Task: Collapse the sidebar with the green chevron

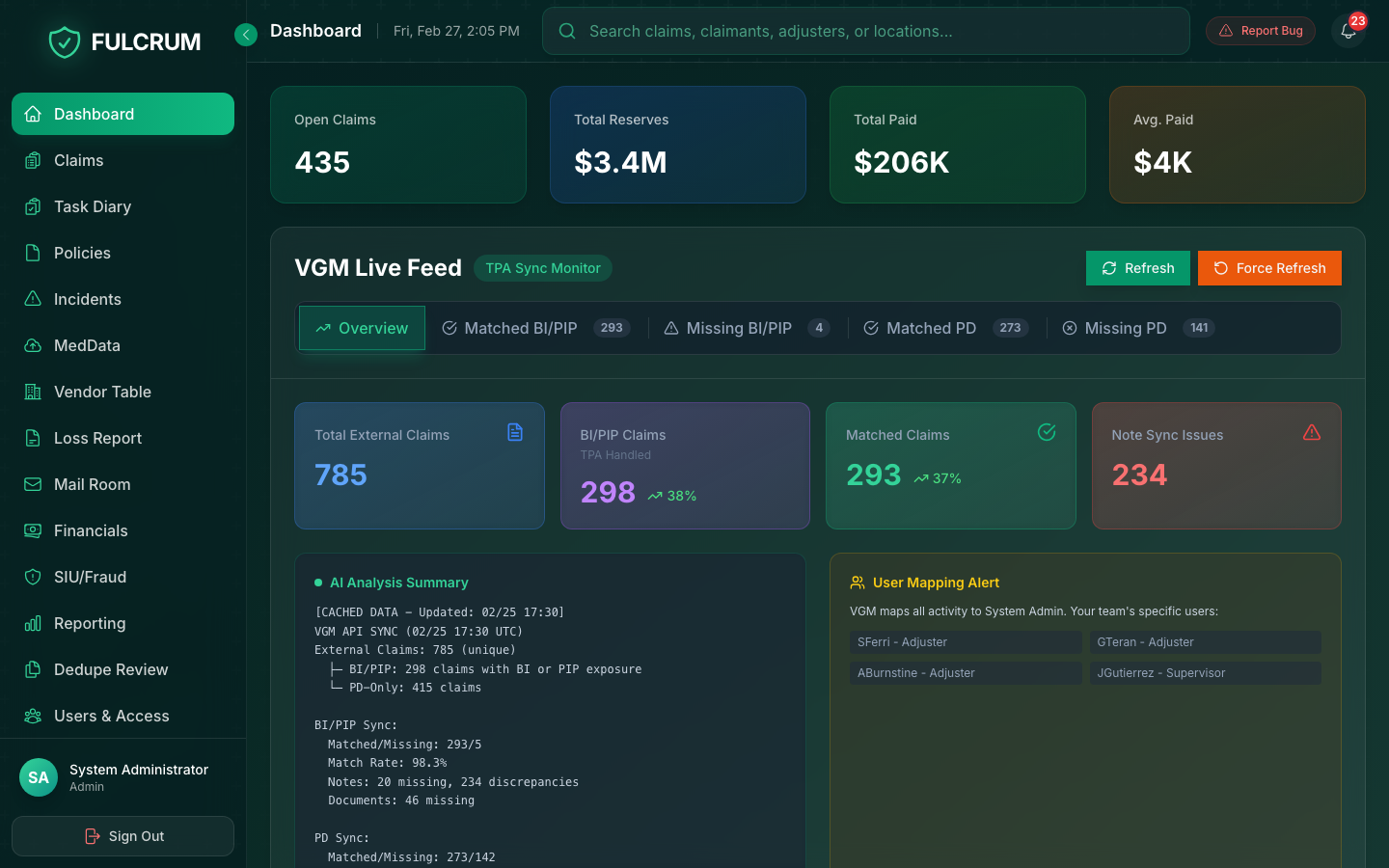Action: click(246, 31)
